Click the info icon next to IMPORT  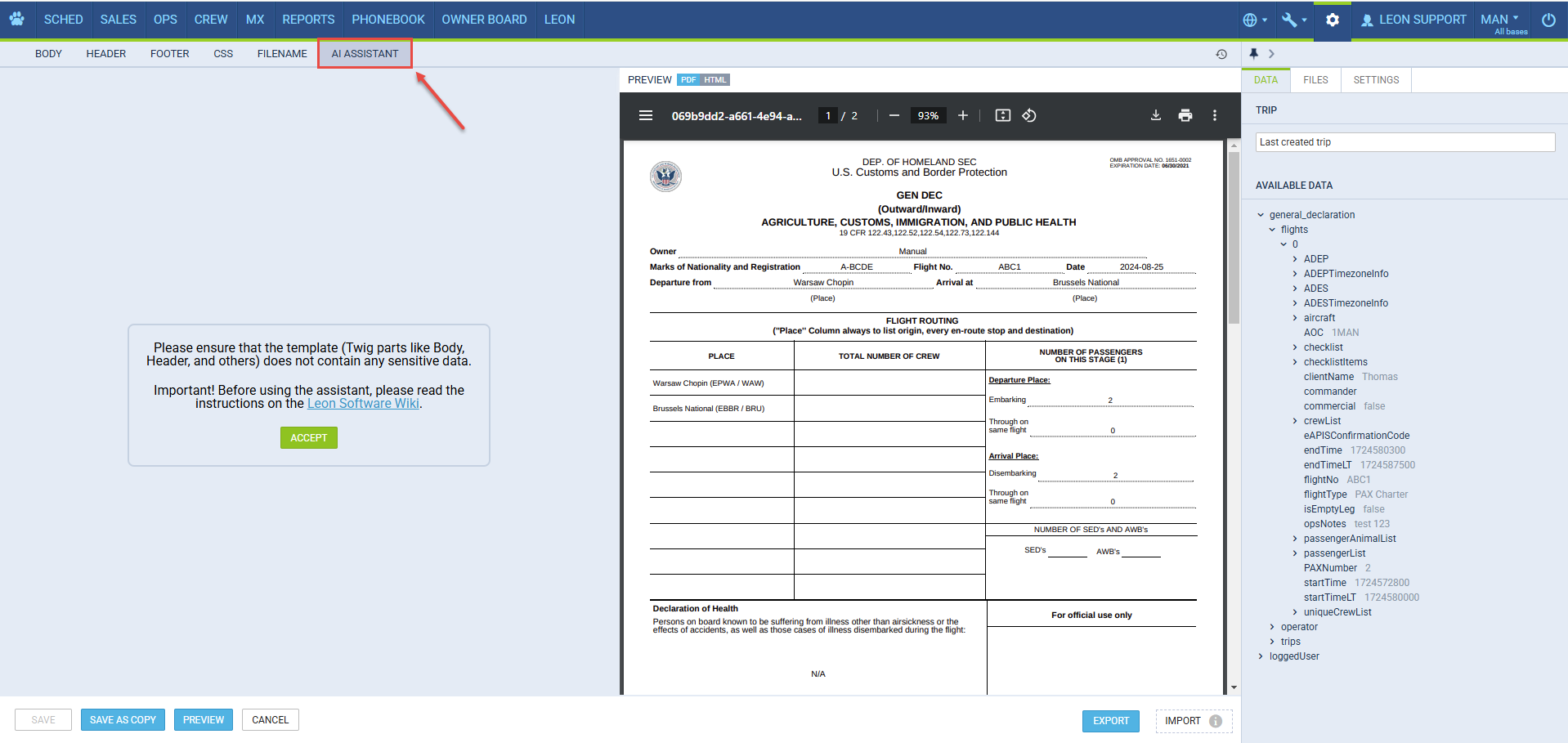[1216, 721]
